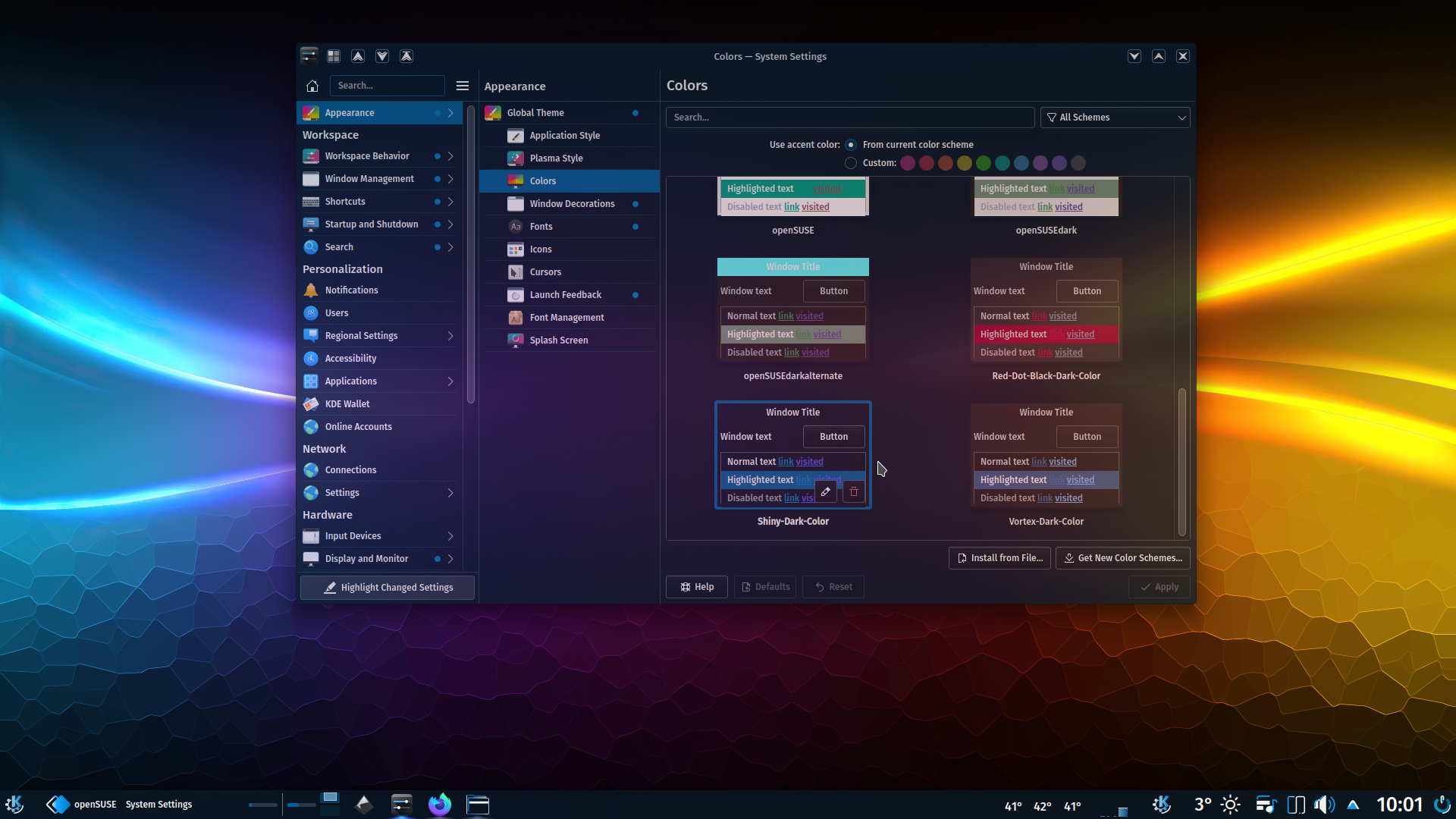
Task: Click the Defaults button
Action: pyautogui.click(x=765, y=587)
